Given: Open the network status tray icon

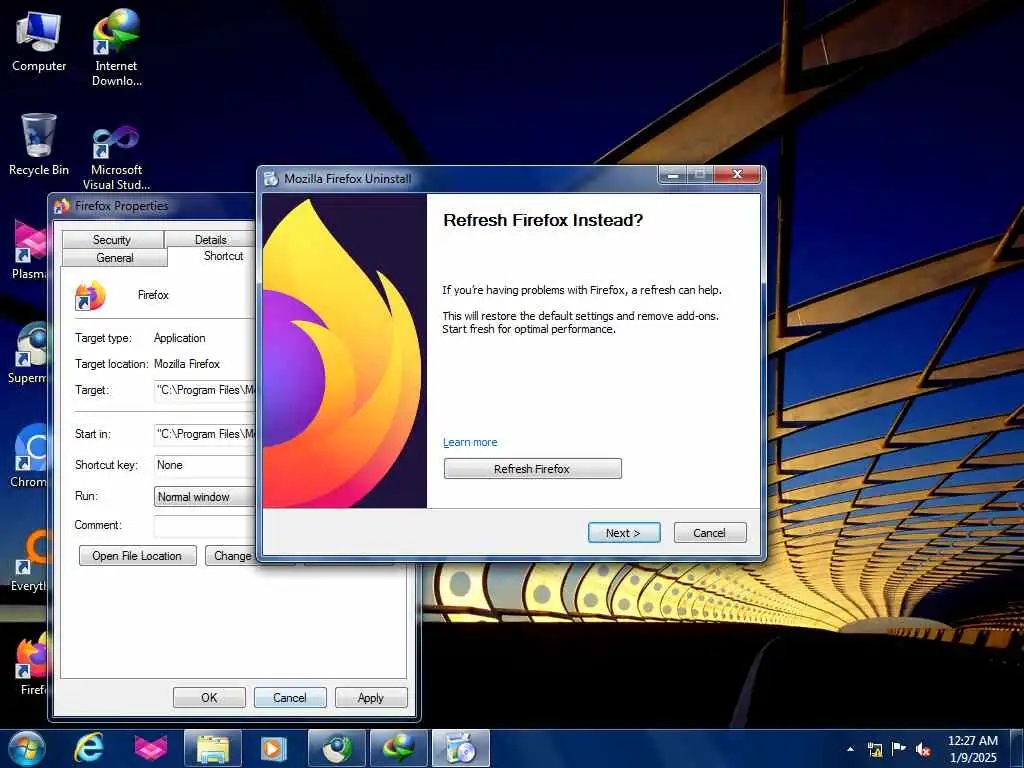Looking at the screenshot, I should pyautogui.click(x=875, y=749).
